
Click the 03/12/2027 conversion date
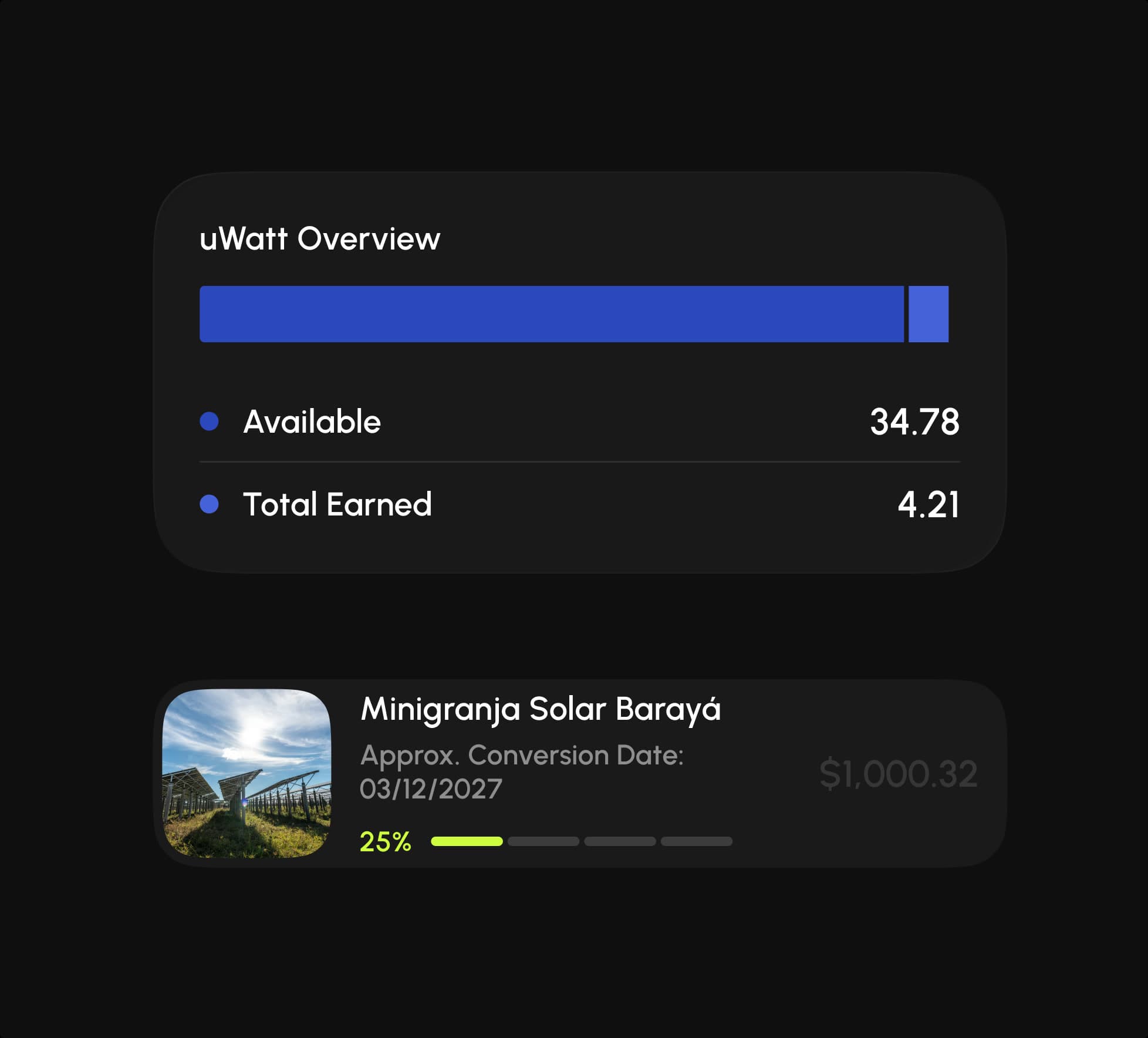point(431,788)
